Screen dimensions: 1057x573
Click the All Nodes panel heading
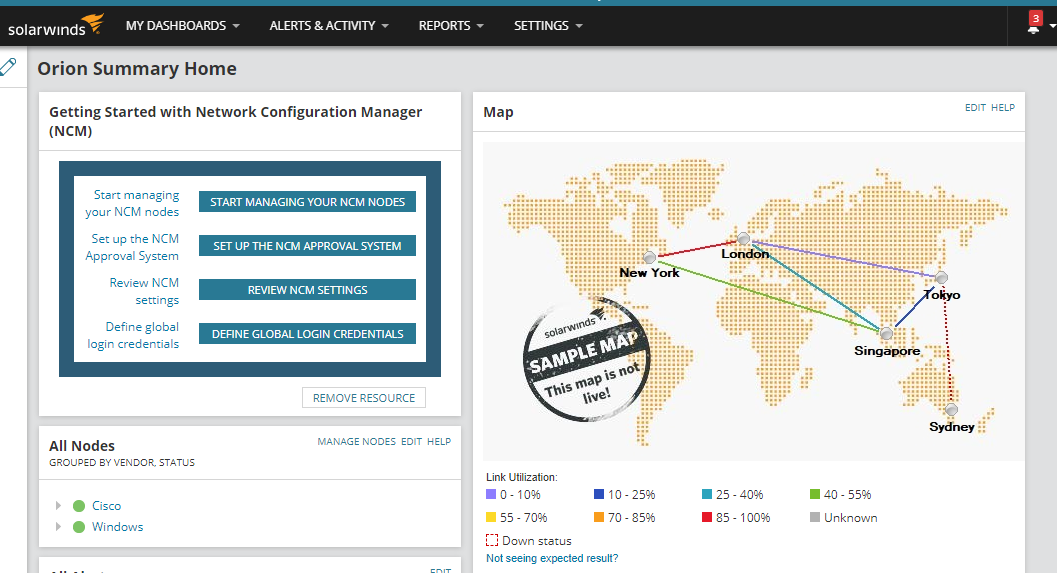coord(82,446)
